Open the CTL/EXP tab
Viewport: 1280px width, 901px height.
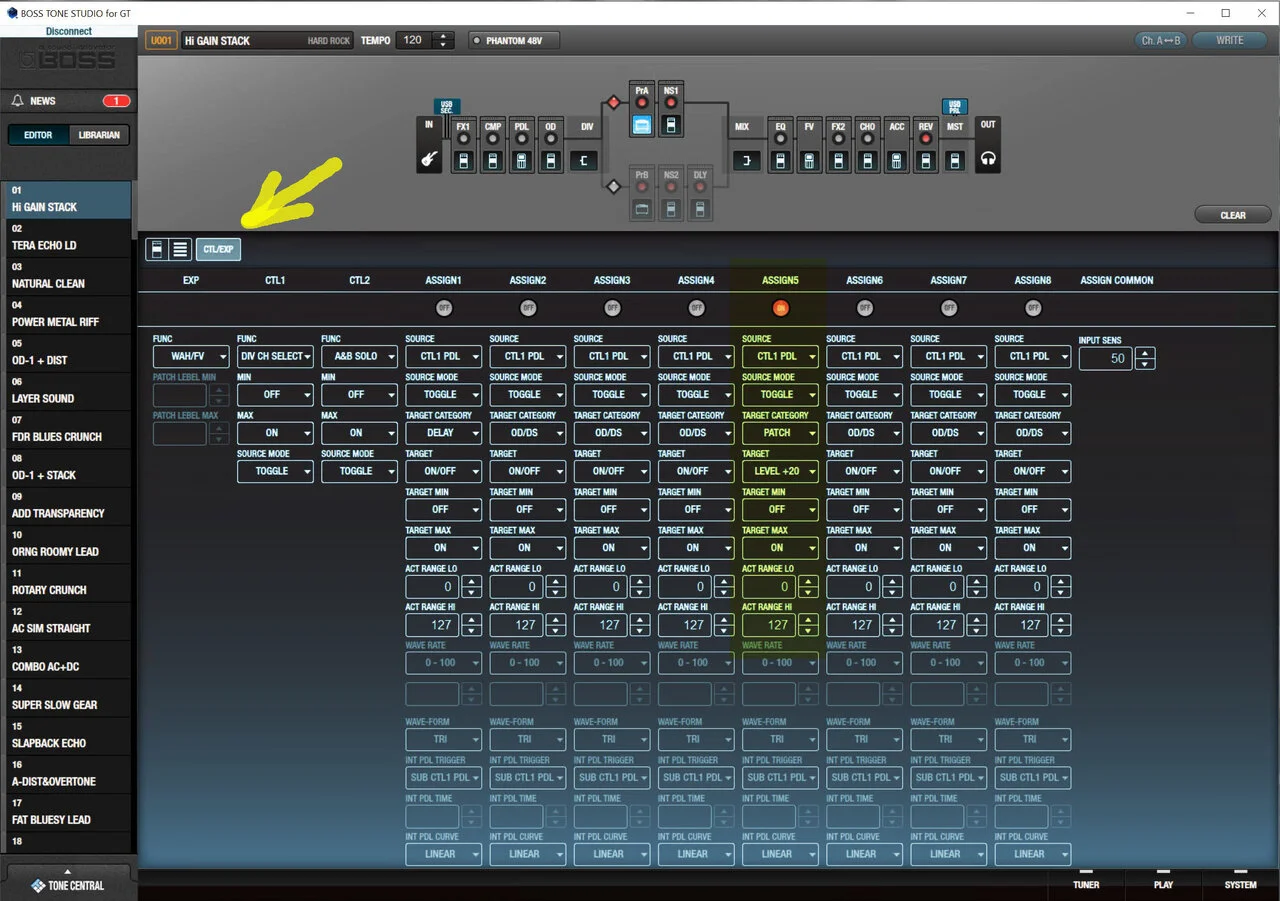coord(218,249)
